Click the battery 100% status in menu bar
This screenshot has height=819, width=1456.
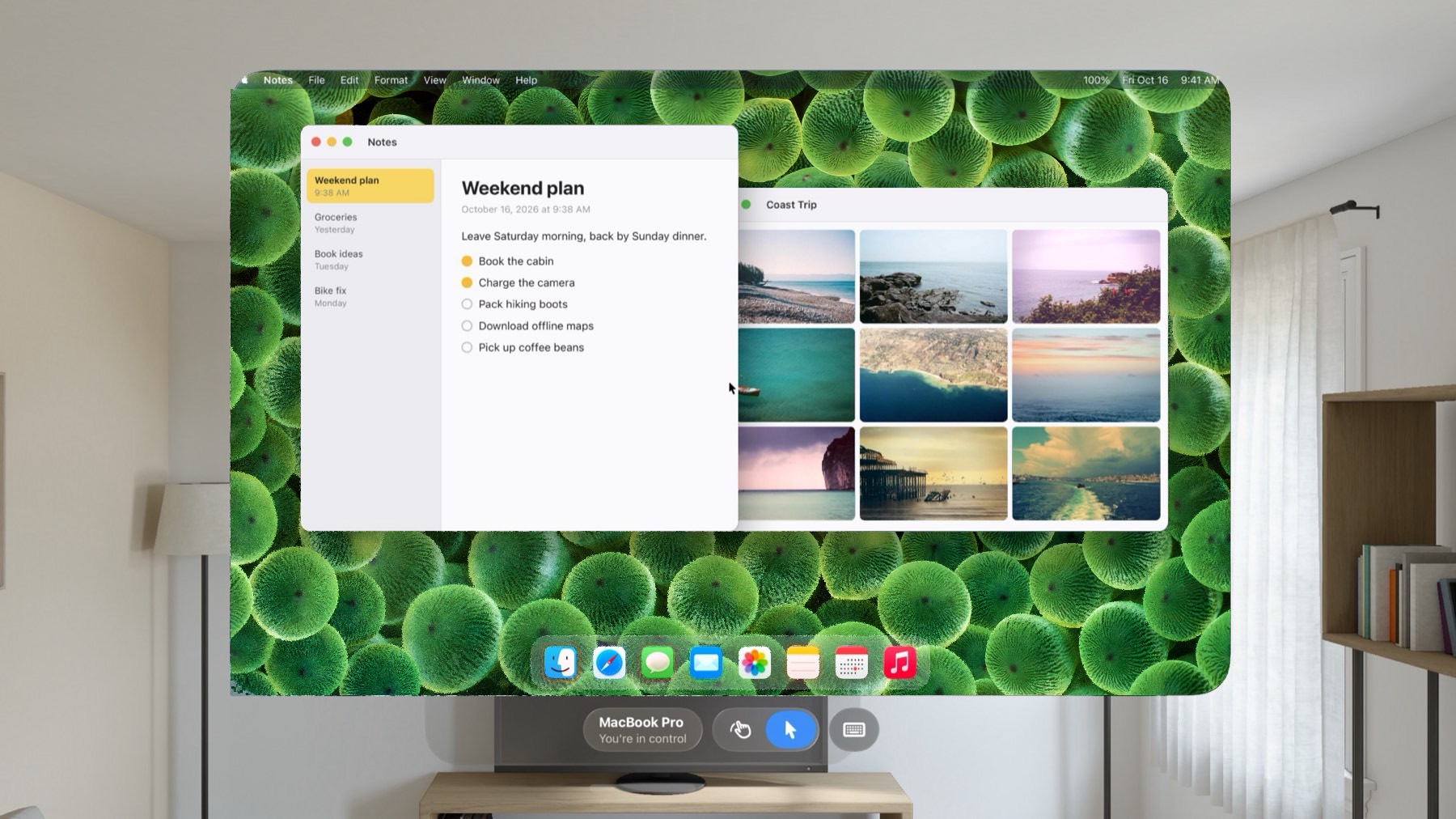(x=1096, y=80)
